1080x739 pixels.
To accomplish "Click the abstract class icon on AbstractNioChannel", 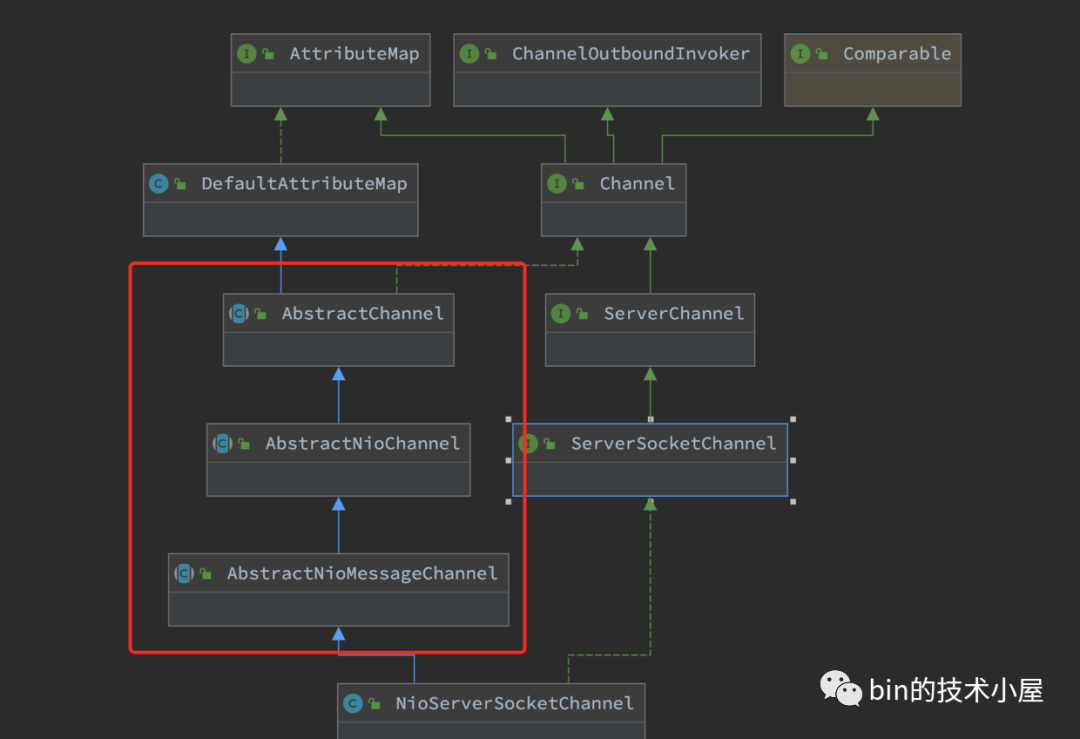I will 222,444.
